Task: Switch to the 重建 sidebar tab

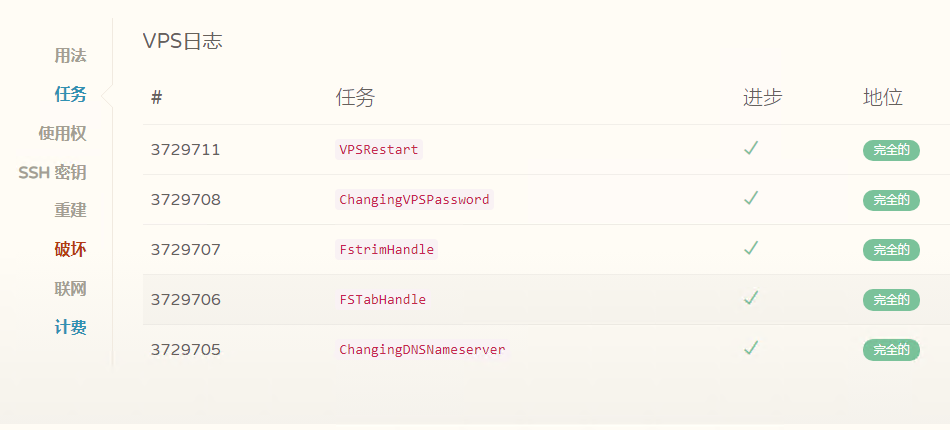Action: [x=70, y=211]
